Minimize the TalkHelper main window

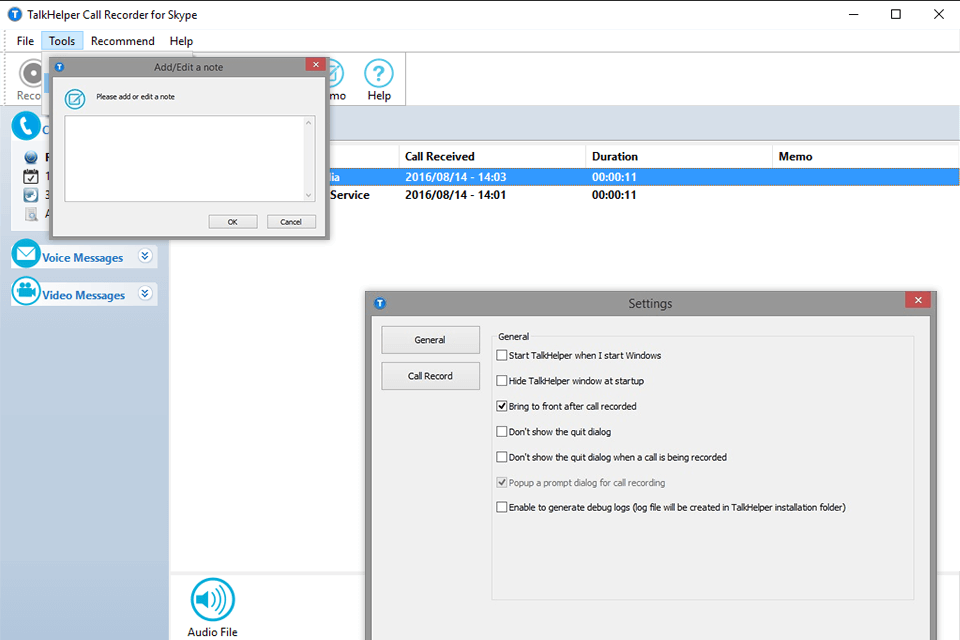click(853, 14)
